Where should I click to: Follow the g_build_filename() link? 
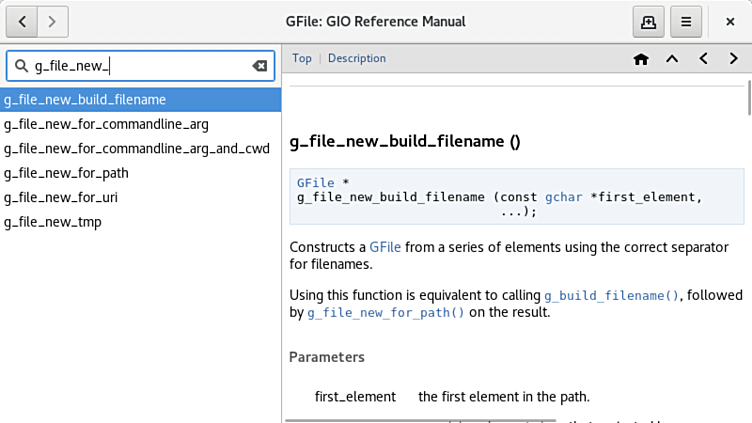pyautogui.click(x=611, y=296)
